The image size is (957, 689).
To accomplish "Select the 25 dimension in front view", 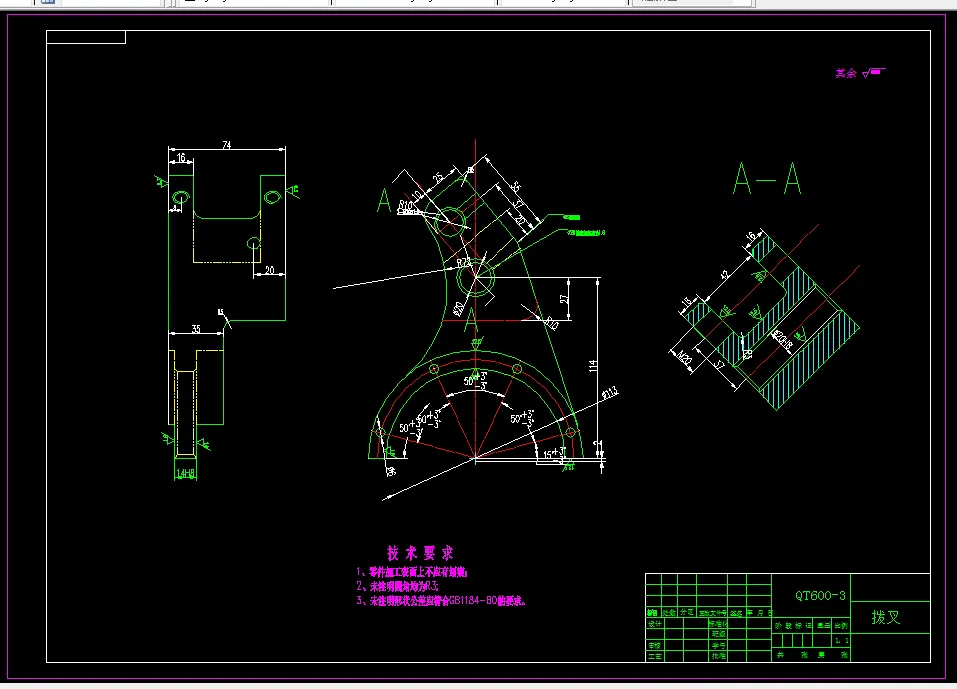I will click(x=438, y=178).
